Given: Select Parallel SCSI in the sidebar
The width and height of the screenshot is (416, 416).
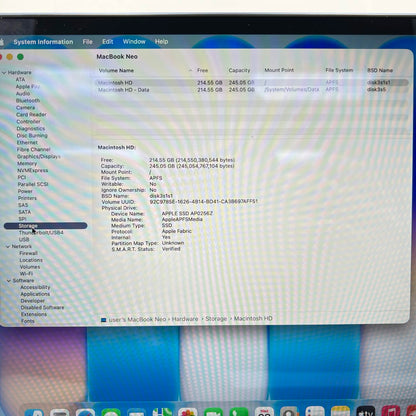Looking at the screenshot, I should tap(33, 184).
